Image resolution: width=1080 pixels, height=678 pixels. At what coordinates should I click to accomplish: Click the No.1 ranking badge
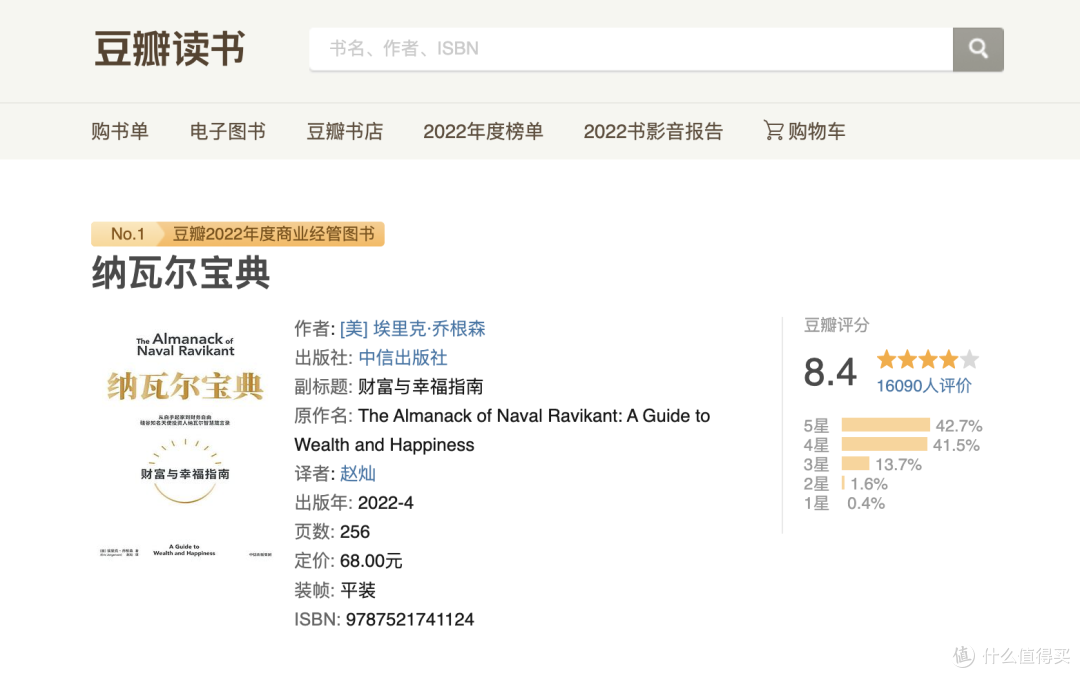click(127, 234)
